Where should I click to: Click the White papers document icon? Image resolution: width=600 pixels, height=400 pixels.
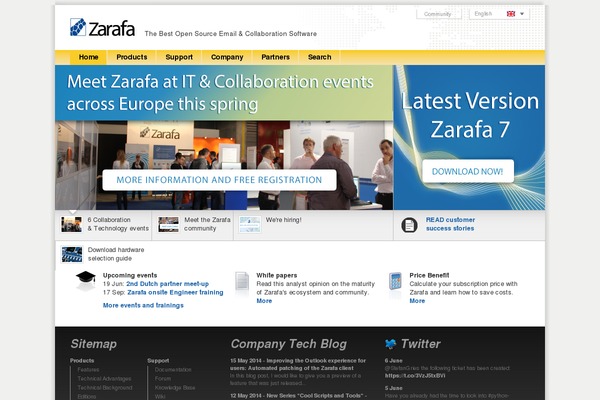click(242, 282)
